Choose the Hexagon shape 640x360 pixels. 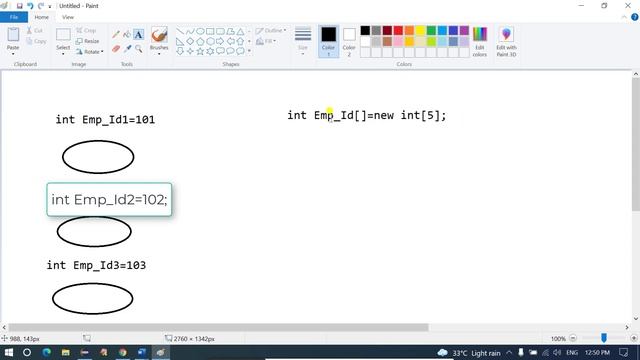[x=210, y=41]
